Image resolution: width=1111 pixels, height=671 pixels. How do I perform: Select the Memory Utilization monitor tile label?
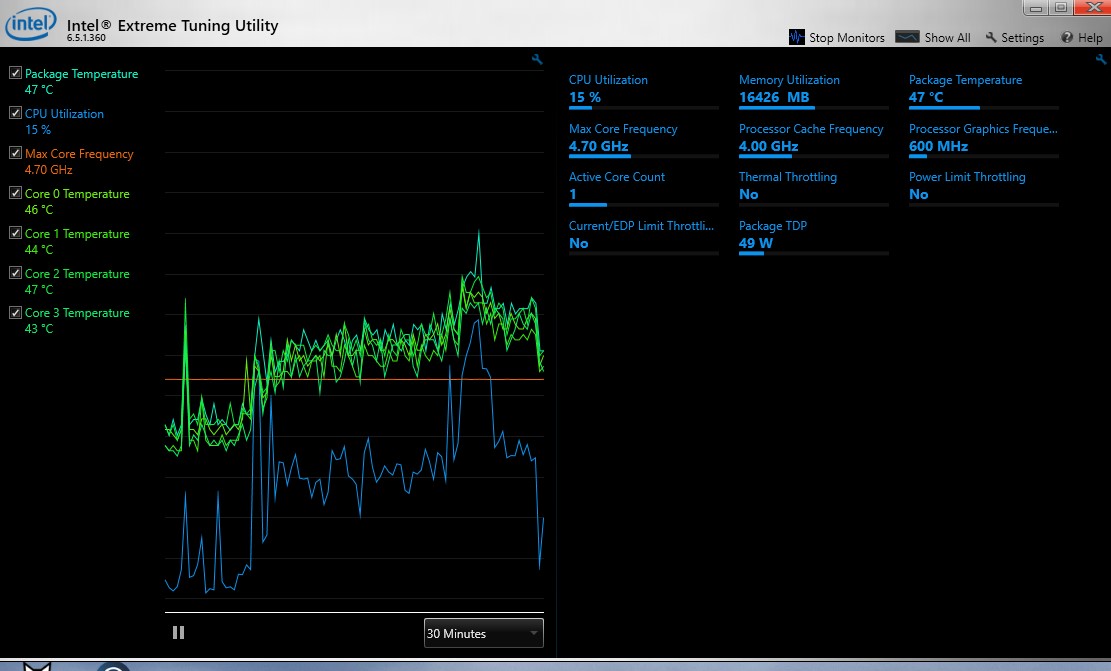tap(789, 80)
